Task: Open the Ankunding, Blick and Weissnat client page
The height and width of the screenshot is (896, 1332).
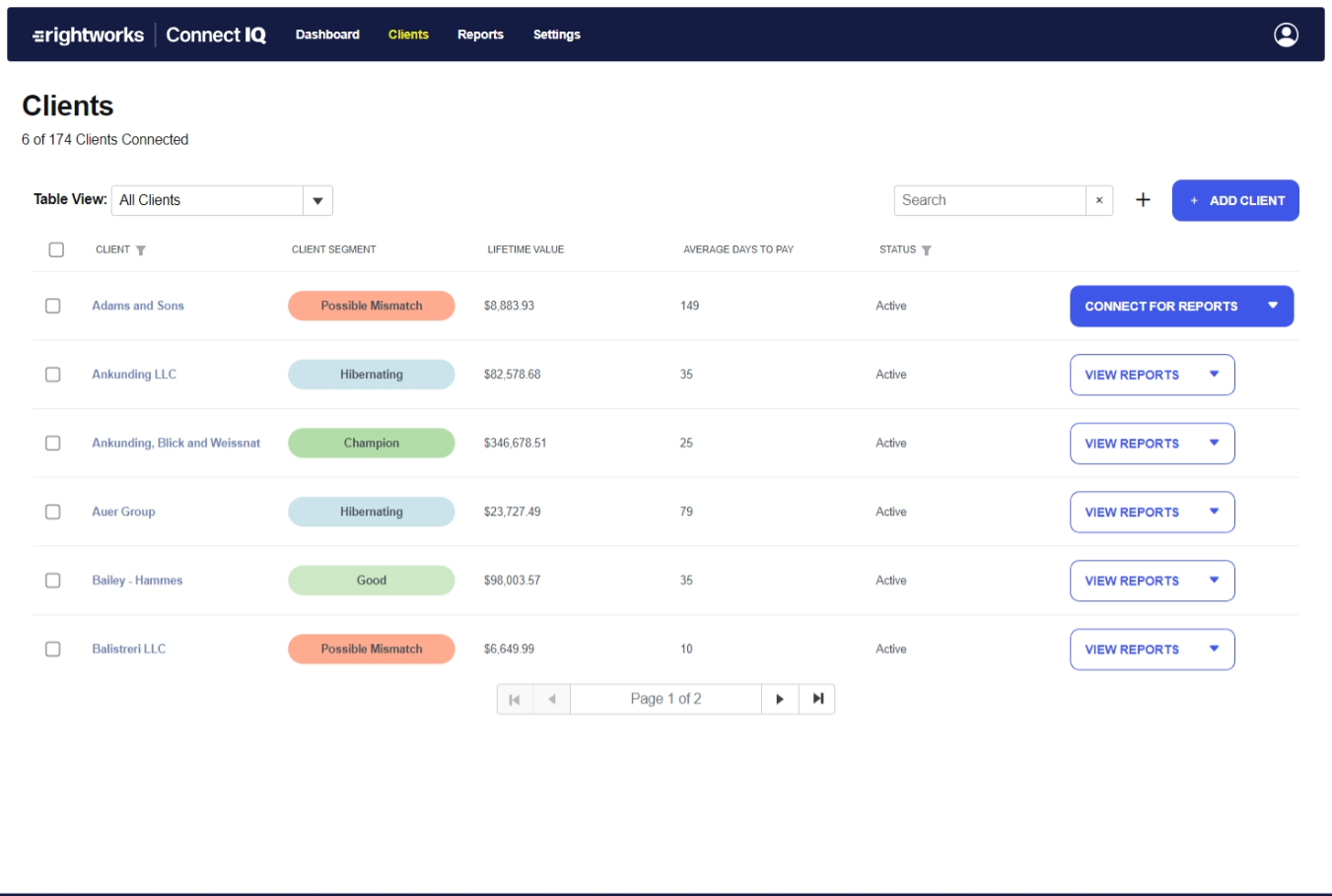Action: pyautogui.click(x=175, y=443)
